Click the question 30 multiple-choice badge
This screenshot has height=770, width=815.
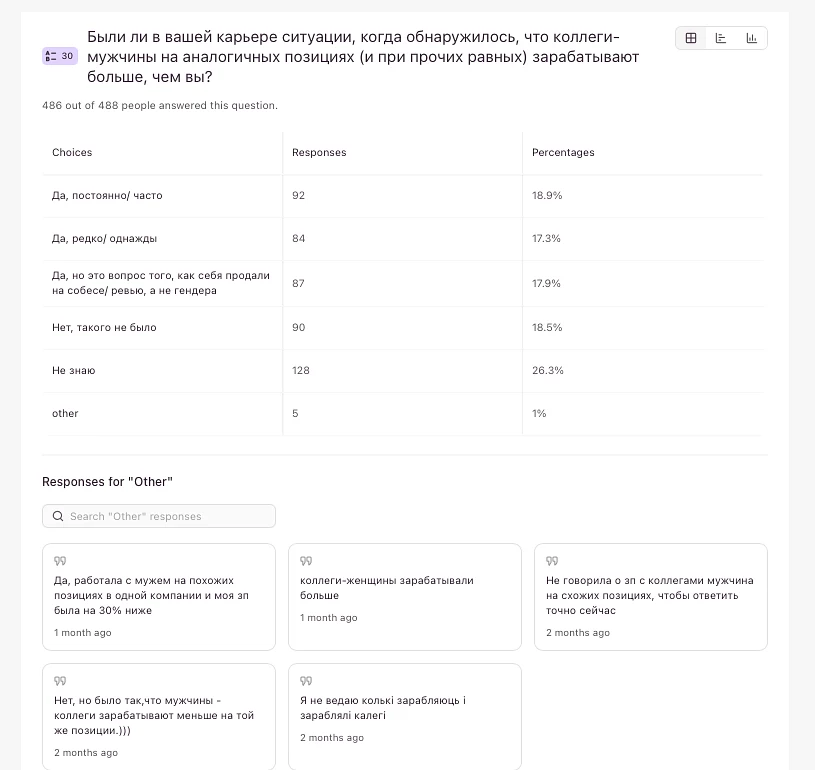click(59, 56)
